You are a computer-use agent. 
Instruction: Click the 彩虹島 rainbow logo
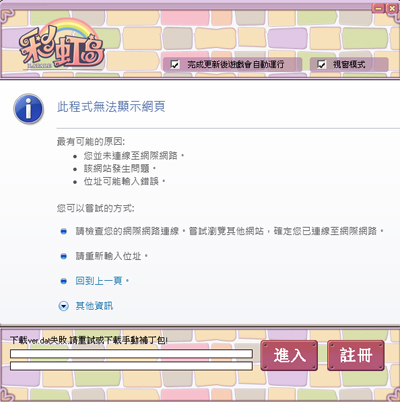(62, 43)
